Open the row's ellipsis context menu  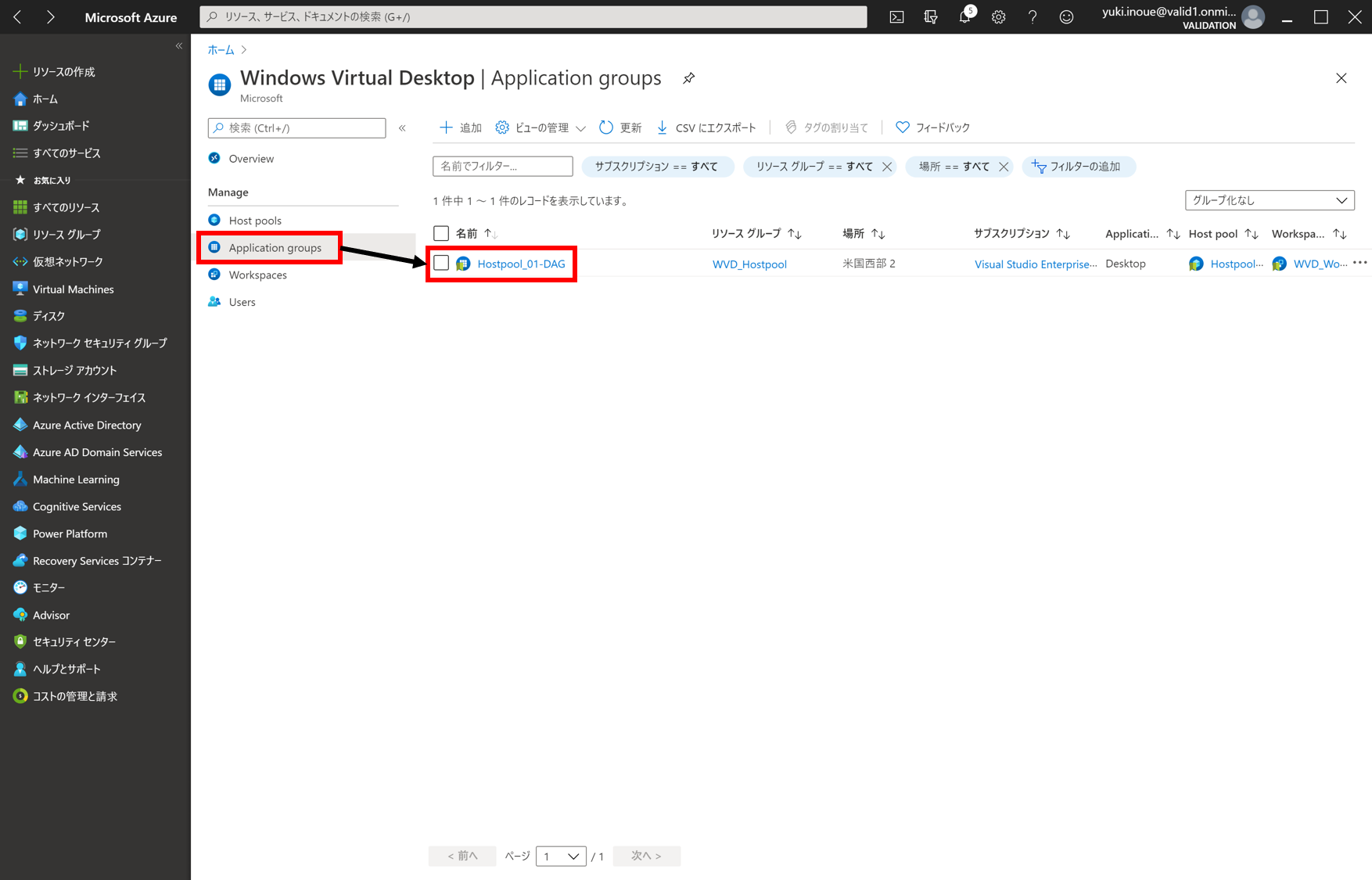tap(1360, 264)
